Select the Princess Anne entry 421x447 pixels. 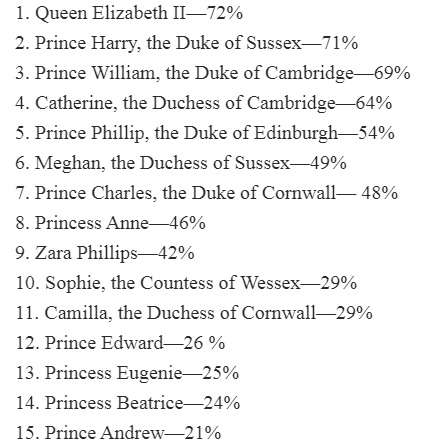pyautogui.click(x=110, y=224)
